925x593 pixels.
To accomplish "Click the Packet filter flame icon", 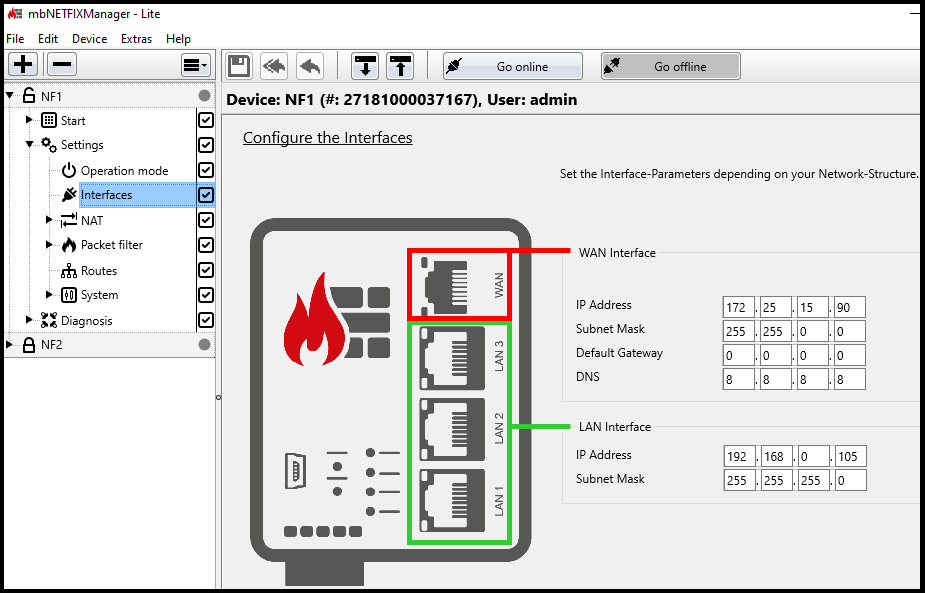I will point(69,245).
